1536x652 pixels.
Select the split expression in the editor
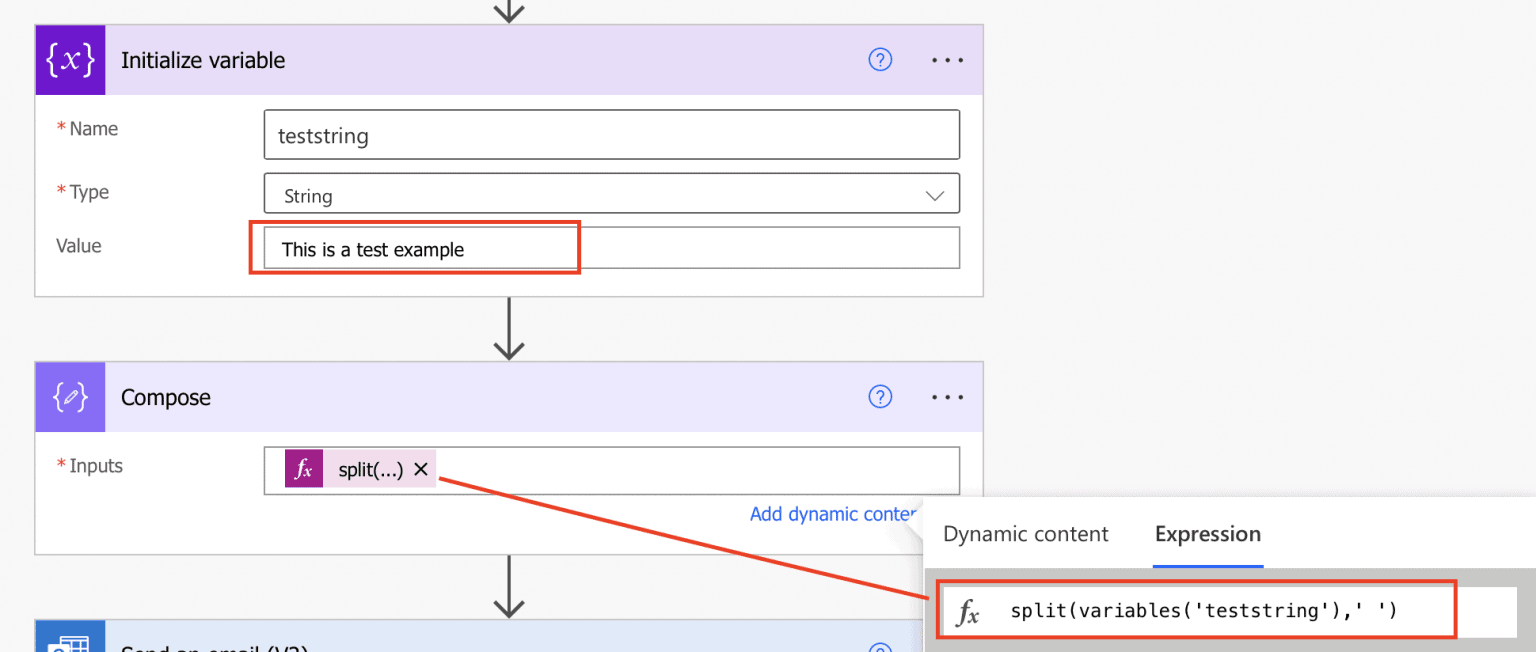1195,610
